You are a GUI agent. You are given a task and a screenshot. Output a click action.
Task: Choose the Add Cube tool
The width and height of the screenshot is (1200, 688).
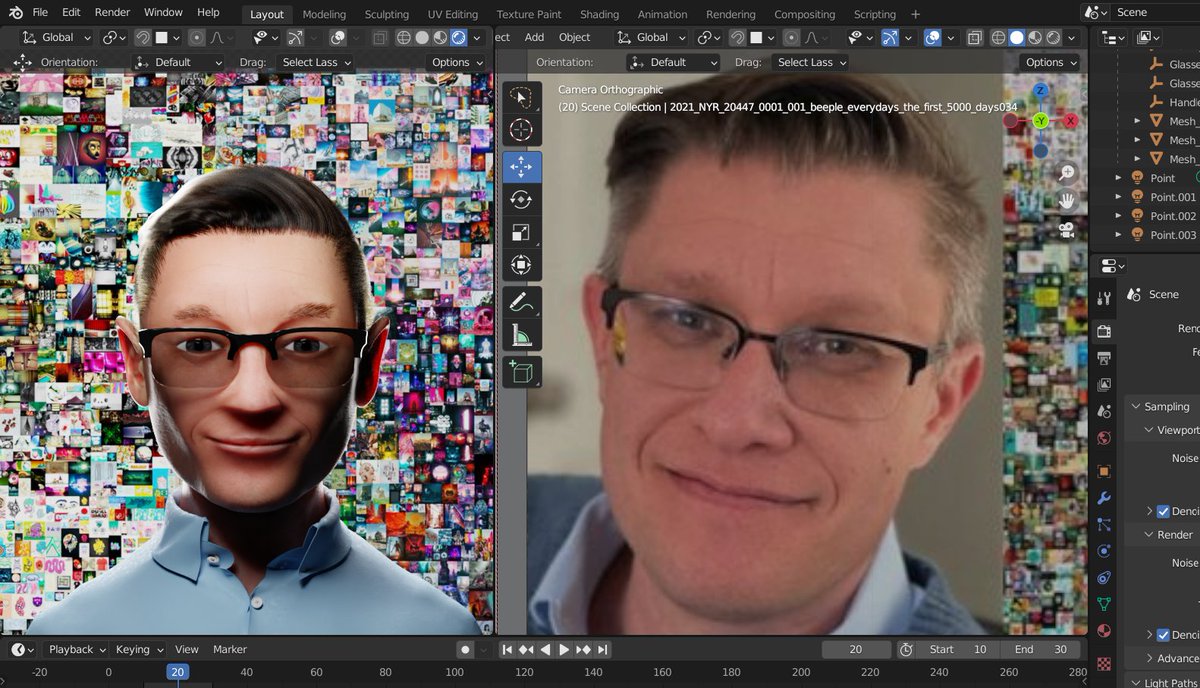pos(521,372)
